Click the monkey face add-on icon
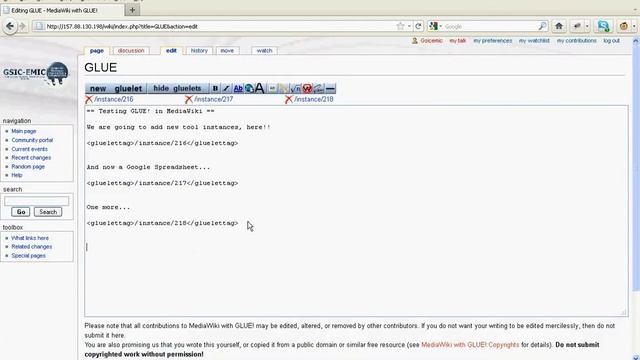 click(624, 26)
